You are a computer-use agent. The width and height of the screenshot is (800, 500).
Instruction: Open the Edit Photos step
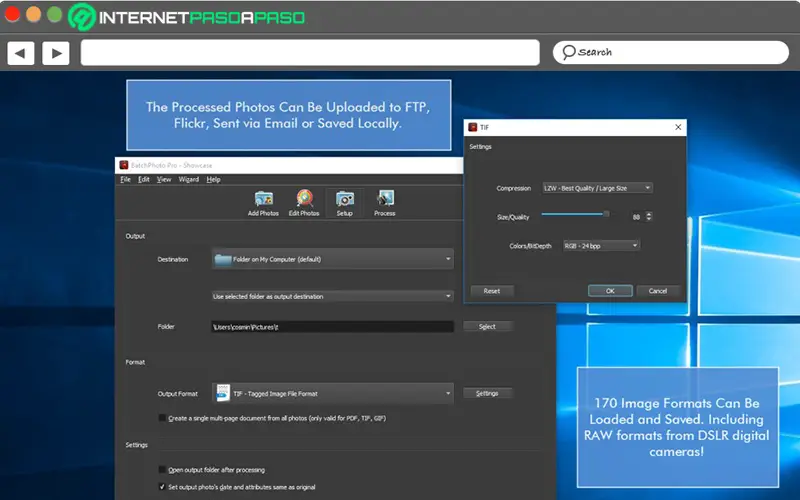click(x=304, y=203)
